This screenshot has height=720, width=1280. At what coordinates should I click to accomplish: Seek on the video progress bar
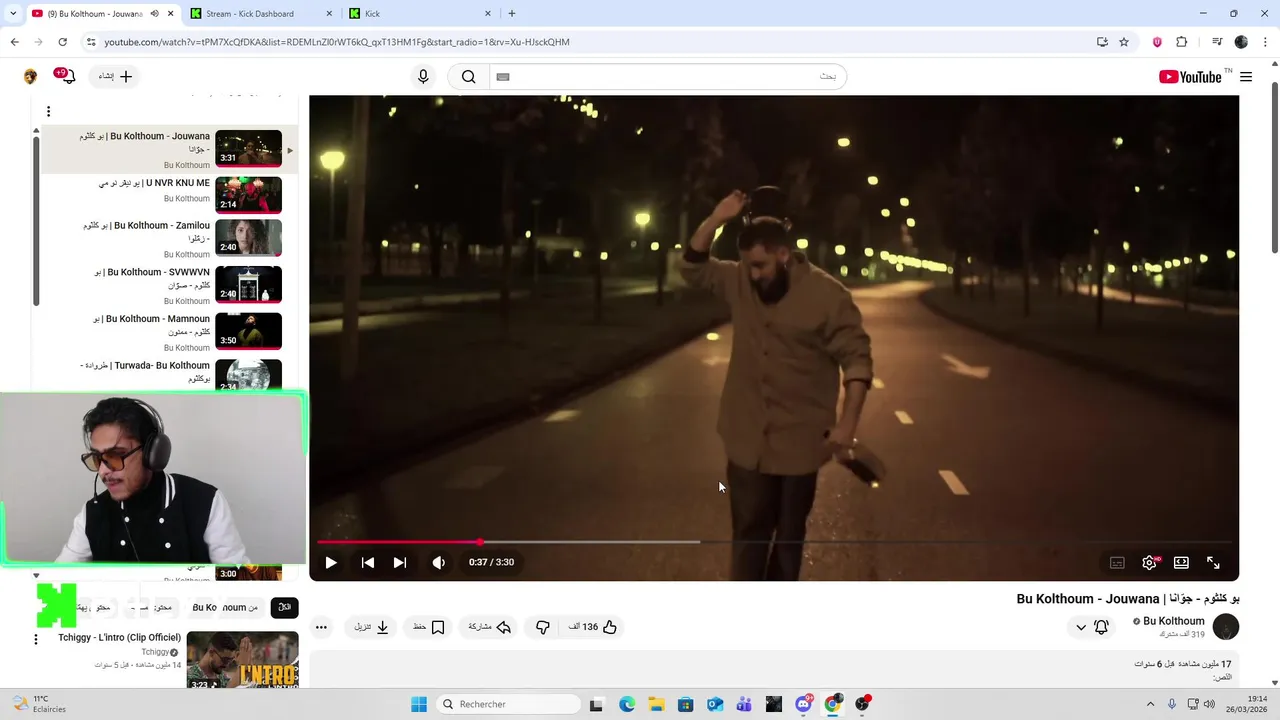pos(773,542)
